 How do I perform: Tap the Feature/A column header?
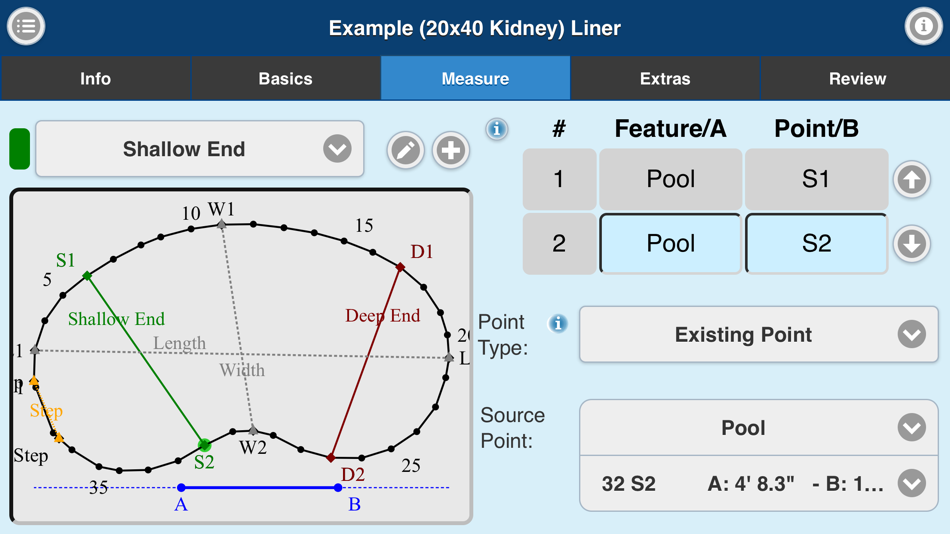click(670, 128)
